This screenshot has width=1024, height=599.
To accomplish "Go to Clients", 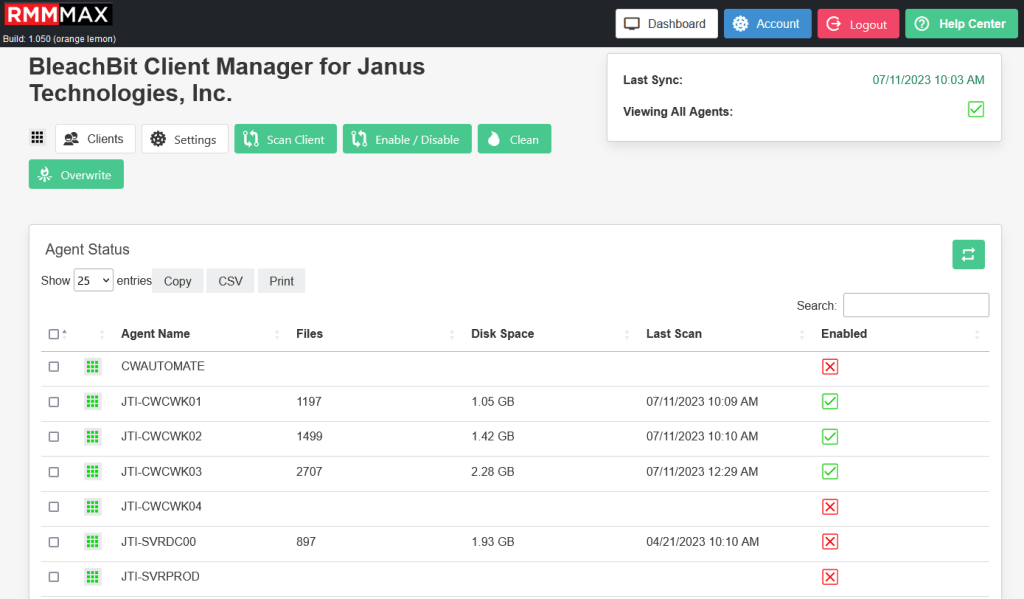I will 95,138.
